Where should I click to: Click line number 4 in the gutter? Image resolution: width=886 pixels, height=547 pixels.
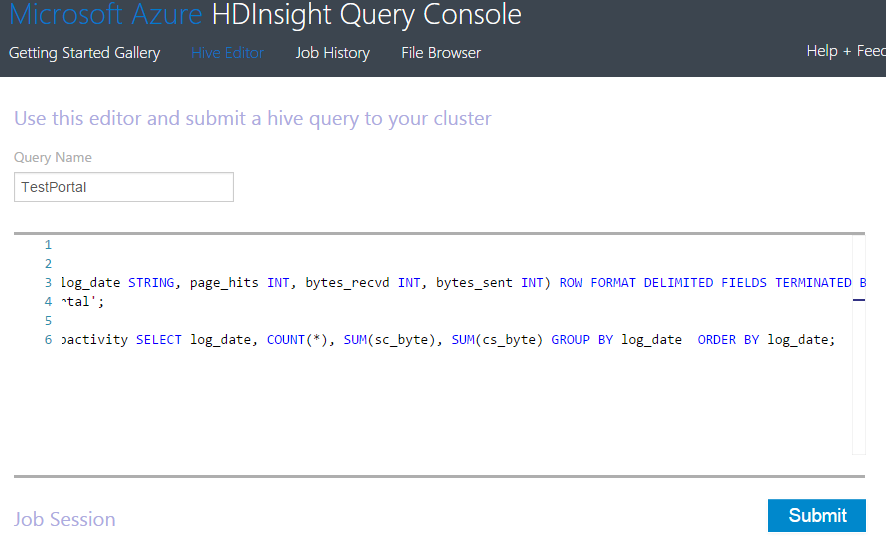click(x=47, y=302)
